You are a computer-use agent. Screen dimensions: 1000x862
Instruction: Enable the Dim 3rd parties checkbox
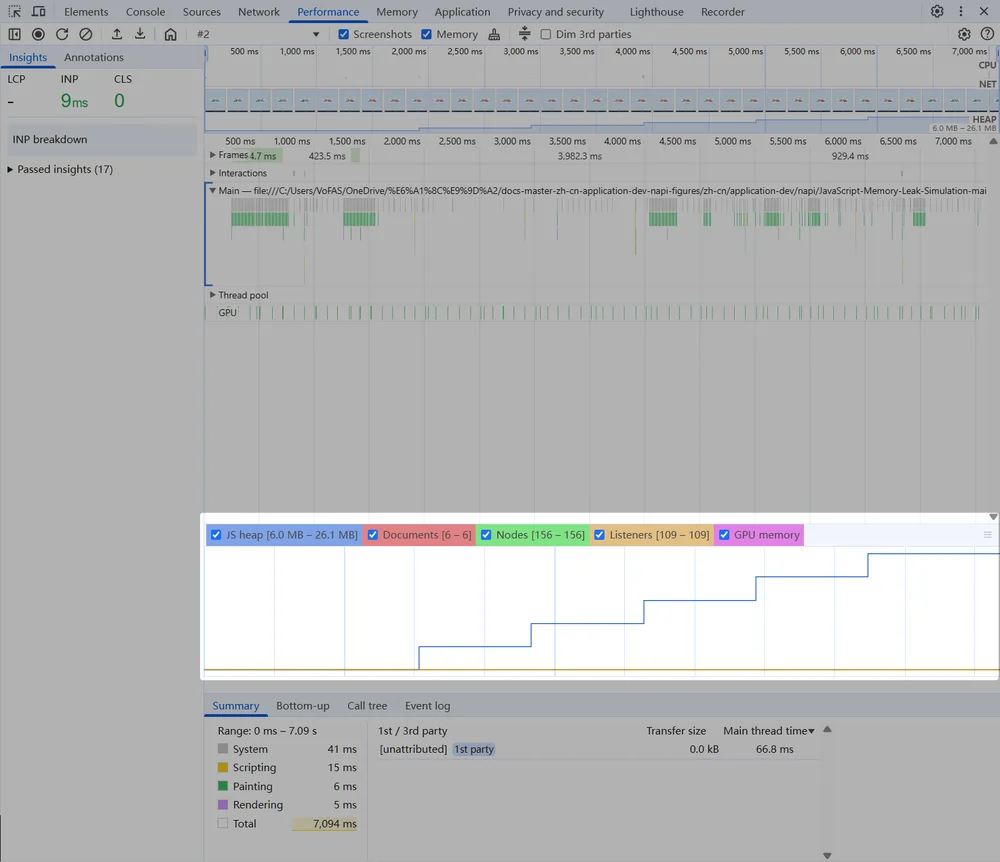[546, 34]
